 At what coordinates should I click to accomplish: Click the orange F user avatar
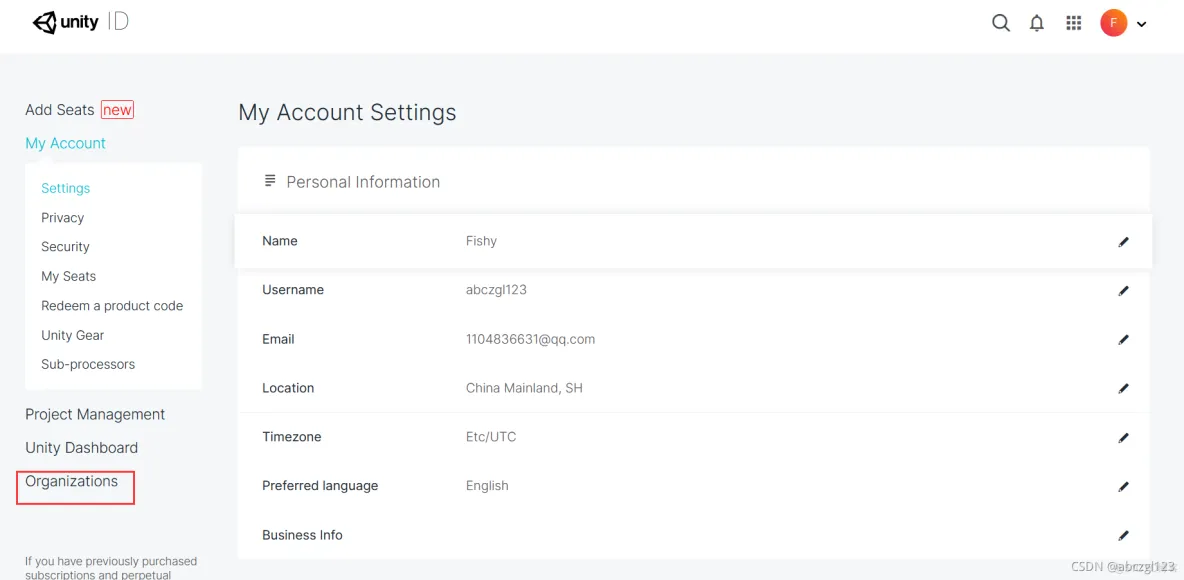tap(1114, 23)
